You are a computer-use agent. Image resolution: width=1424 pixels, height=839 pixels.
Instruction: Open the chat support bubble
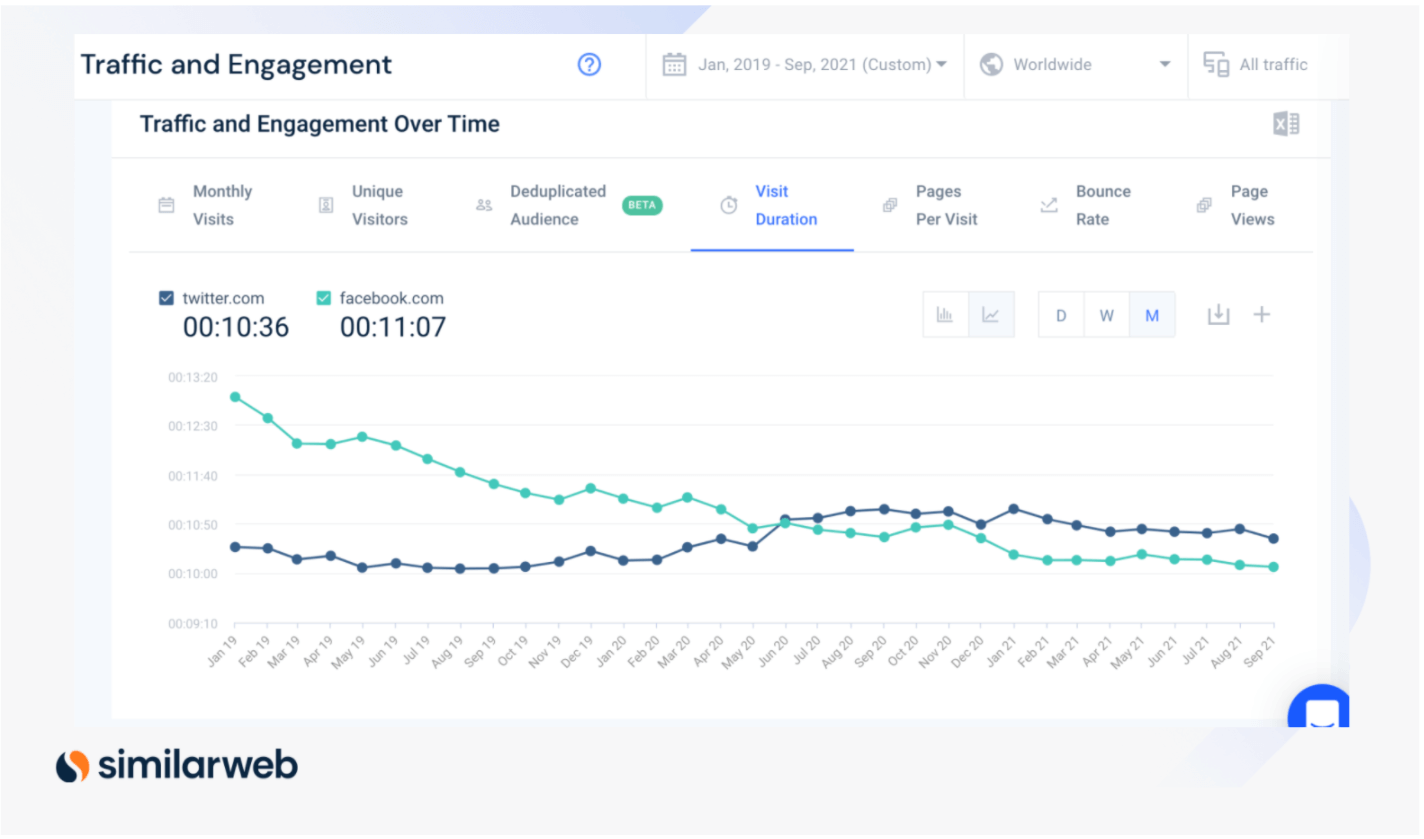click(x=1320, y=712)
